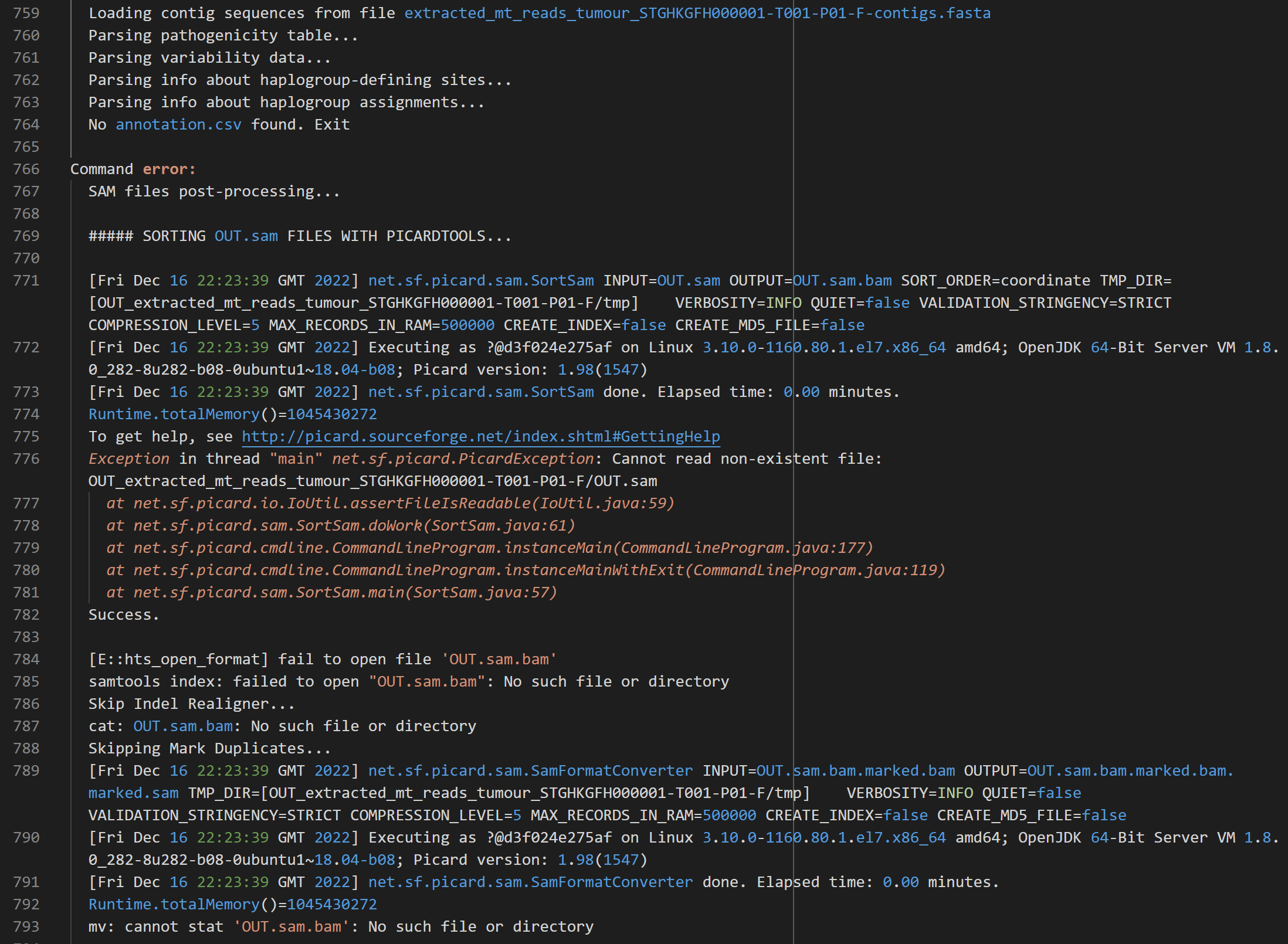Click the Success text on line 782

tap(123, 614)
